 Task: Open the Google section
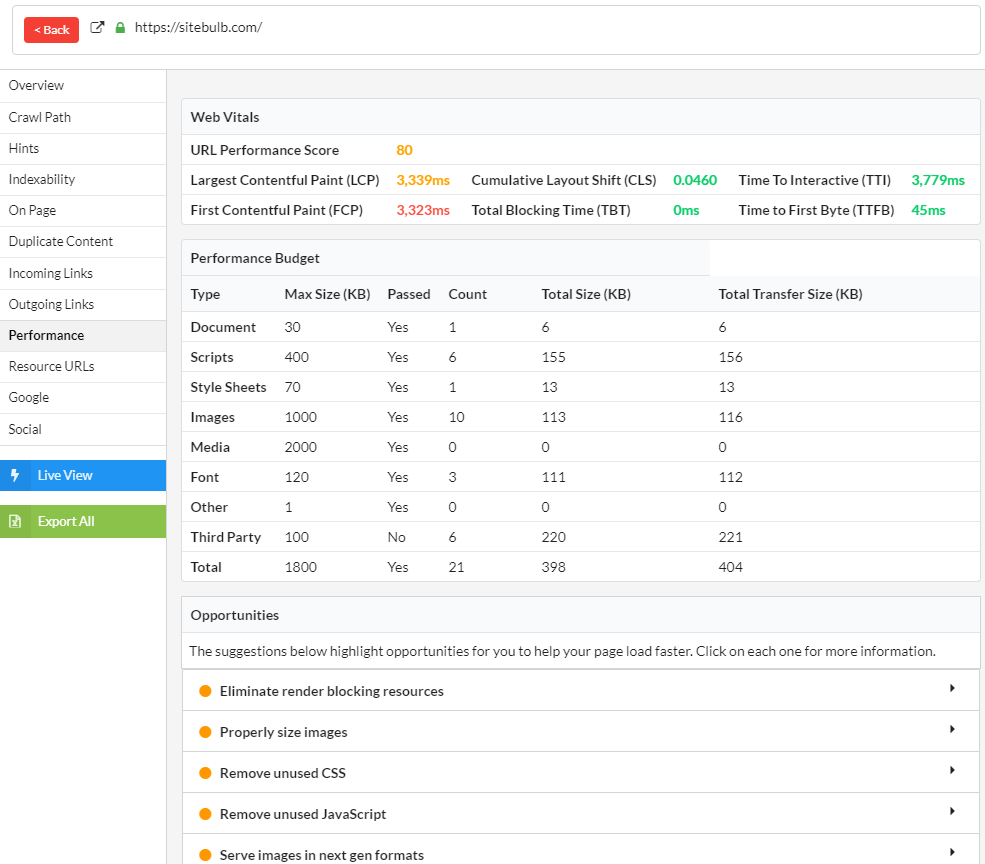pyautogui.click(x=83, y=397)
